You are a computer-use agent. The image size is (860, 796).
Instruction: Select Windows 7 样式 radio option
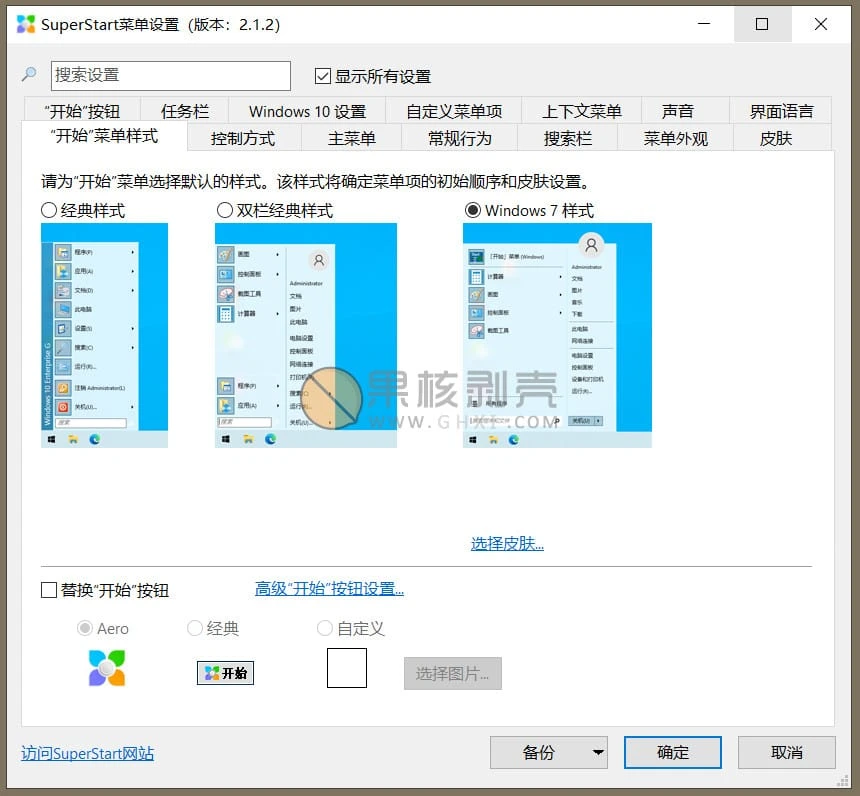click(x=473, y=210)
